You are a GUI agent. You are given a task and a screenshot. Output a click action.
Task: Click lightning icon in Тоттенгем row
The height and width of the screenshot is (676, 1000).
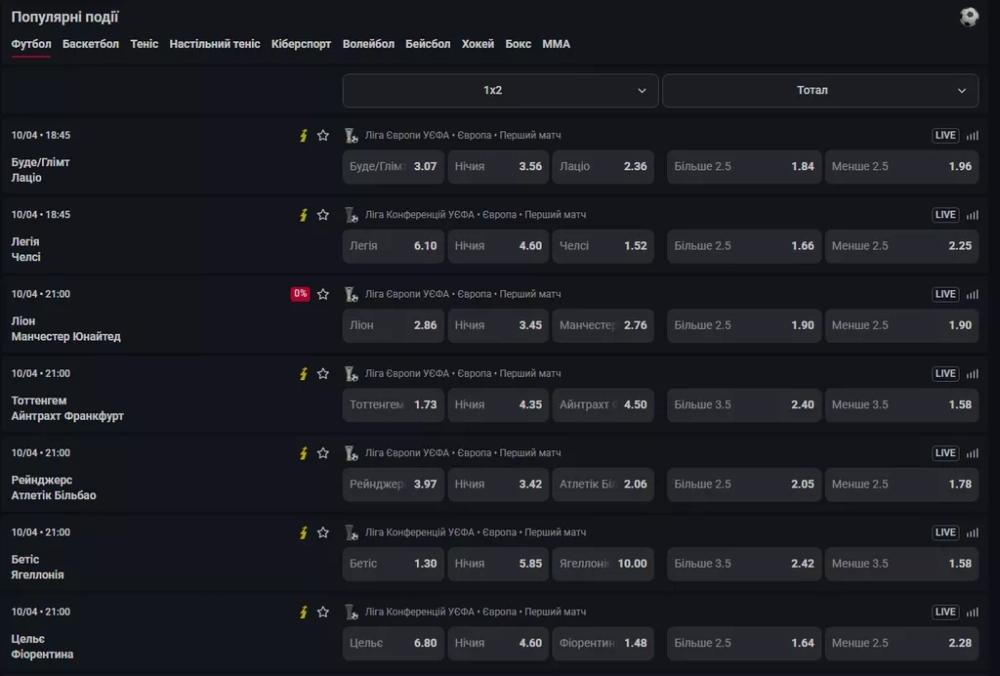[x=304, y=374]
